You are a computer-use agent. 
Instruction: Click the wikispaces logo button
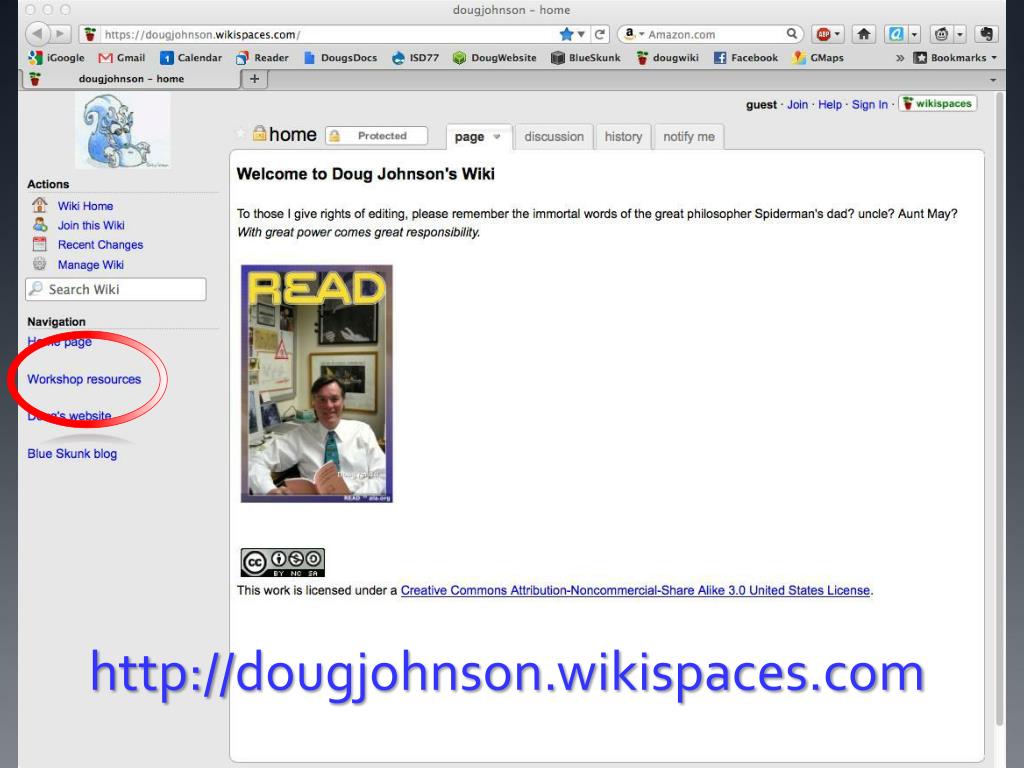point(937,103)
